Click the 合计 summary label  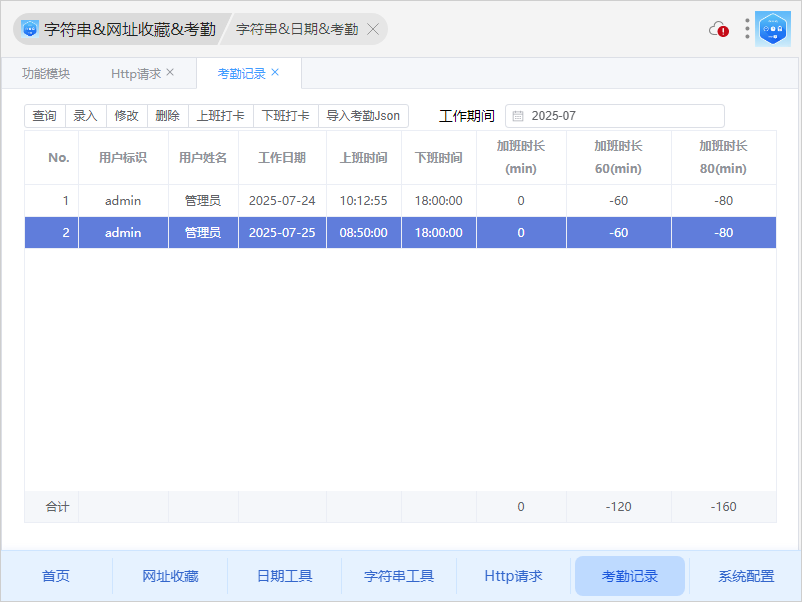point(57,507)
